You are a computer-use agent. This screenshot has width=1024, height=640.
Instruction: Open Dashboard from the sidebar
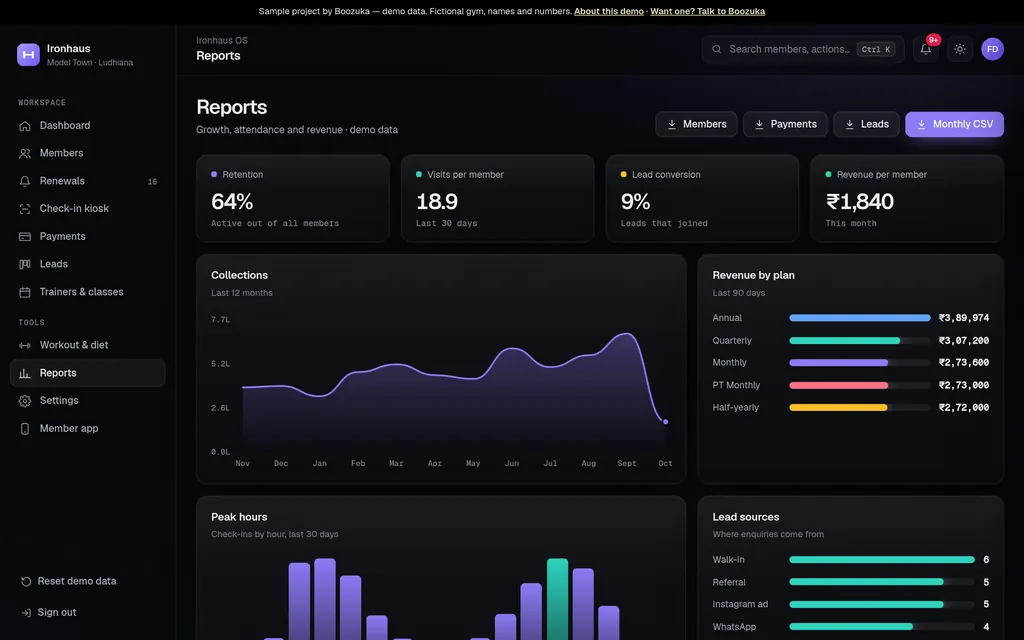coord(88,125)
